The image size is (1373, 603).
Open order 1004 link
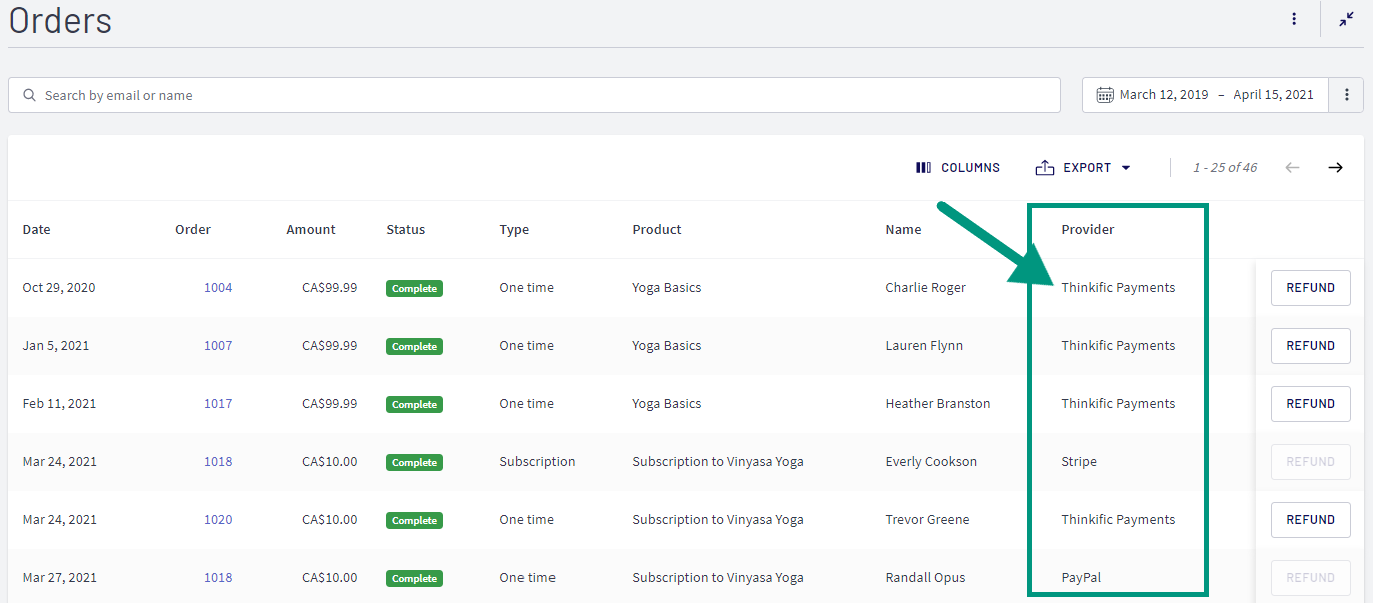218,288
